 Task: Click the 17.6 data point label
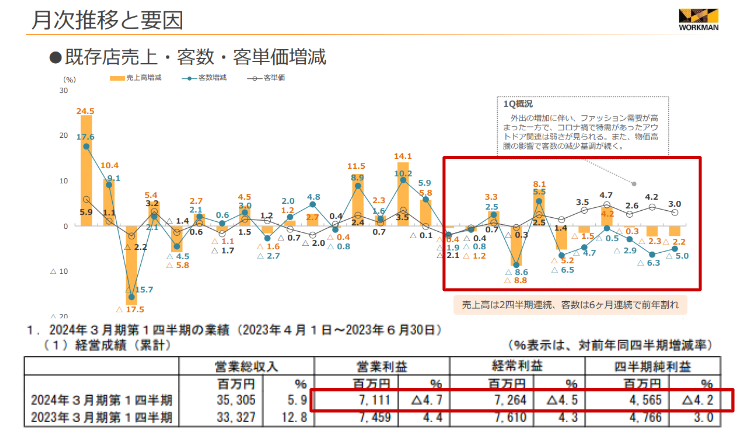[85, 137]
